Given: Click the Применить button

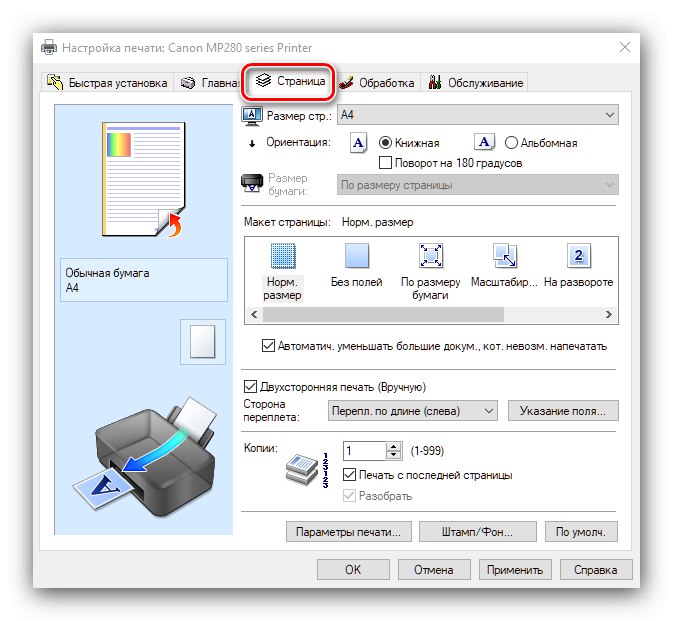Looking at the screenshot, I should pos(515,570).
